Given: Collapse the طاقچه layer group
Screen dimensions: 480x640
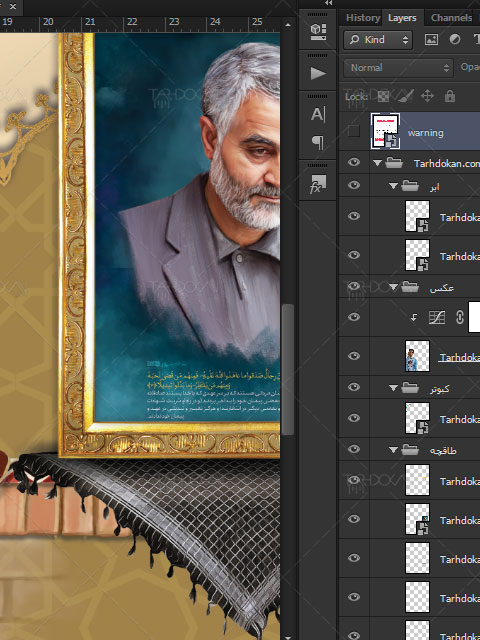Looking at the screenshot, I should [393, 450].
